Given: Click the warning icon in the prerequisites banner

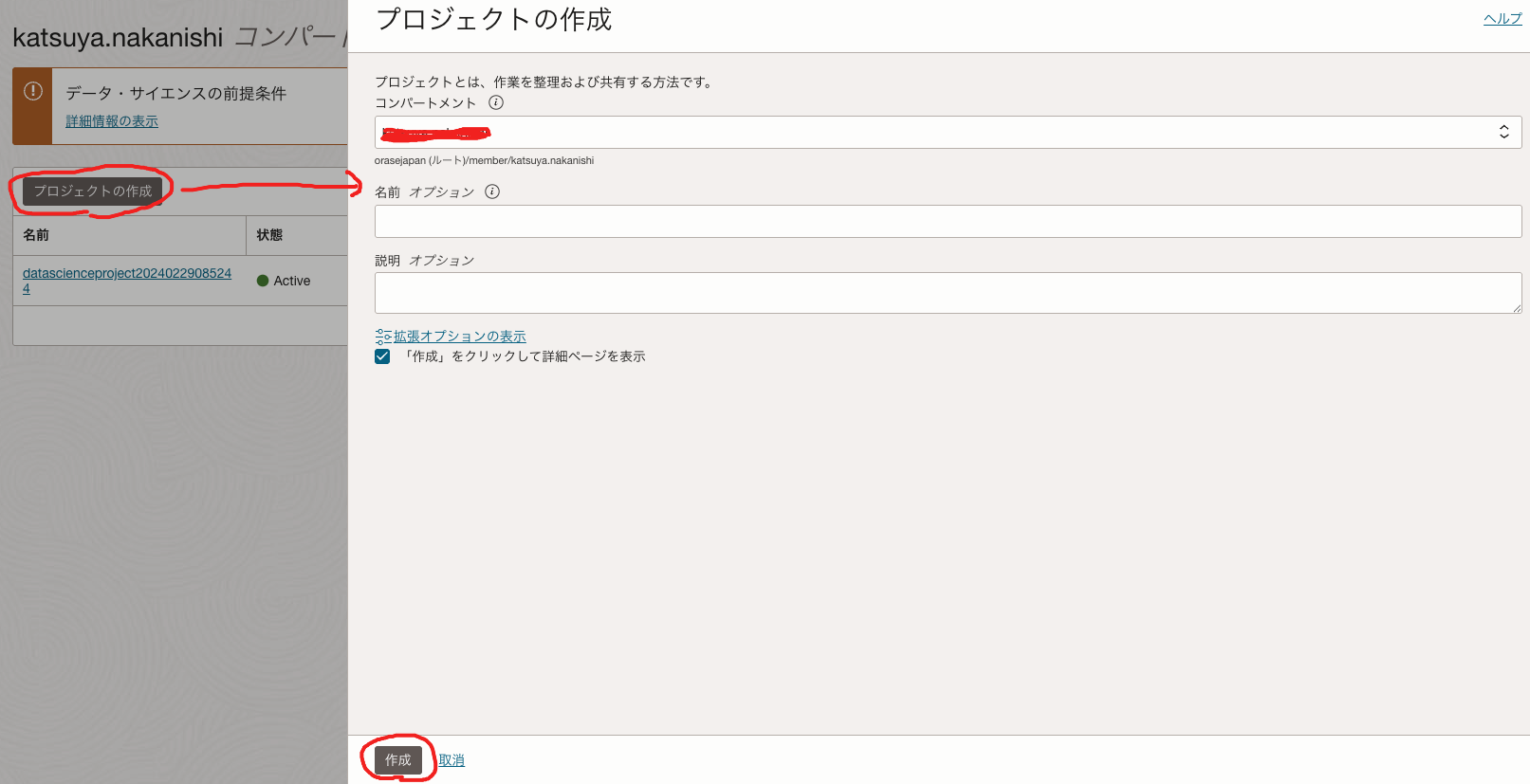Looking at the screenshot, I should coord(33,91).
